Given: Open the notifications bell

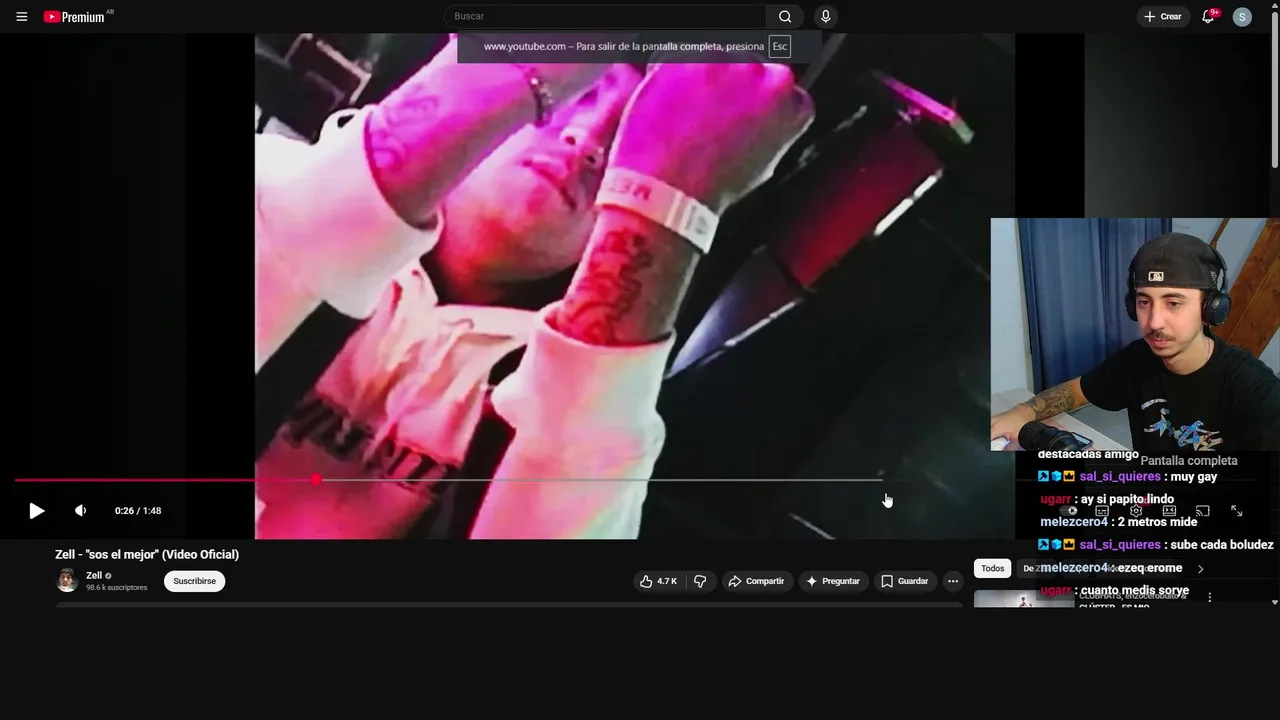Looking at the screenshot, I should click(1208, 16).
